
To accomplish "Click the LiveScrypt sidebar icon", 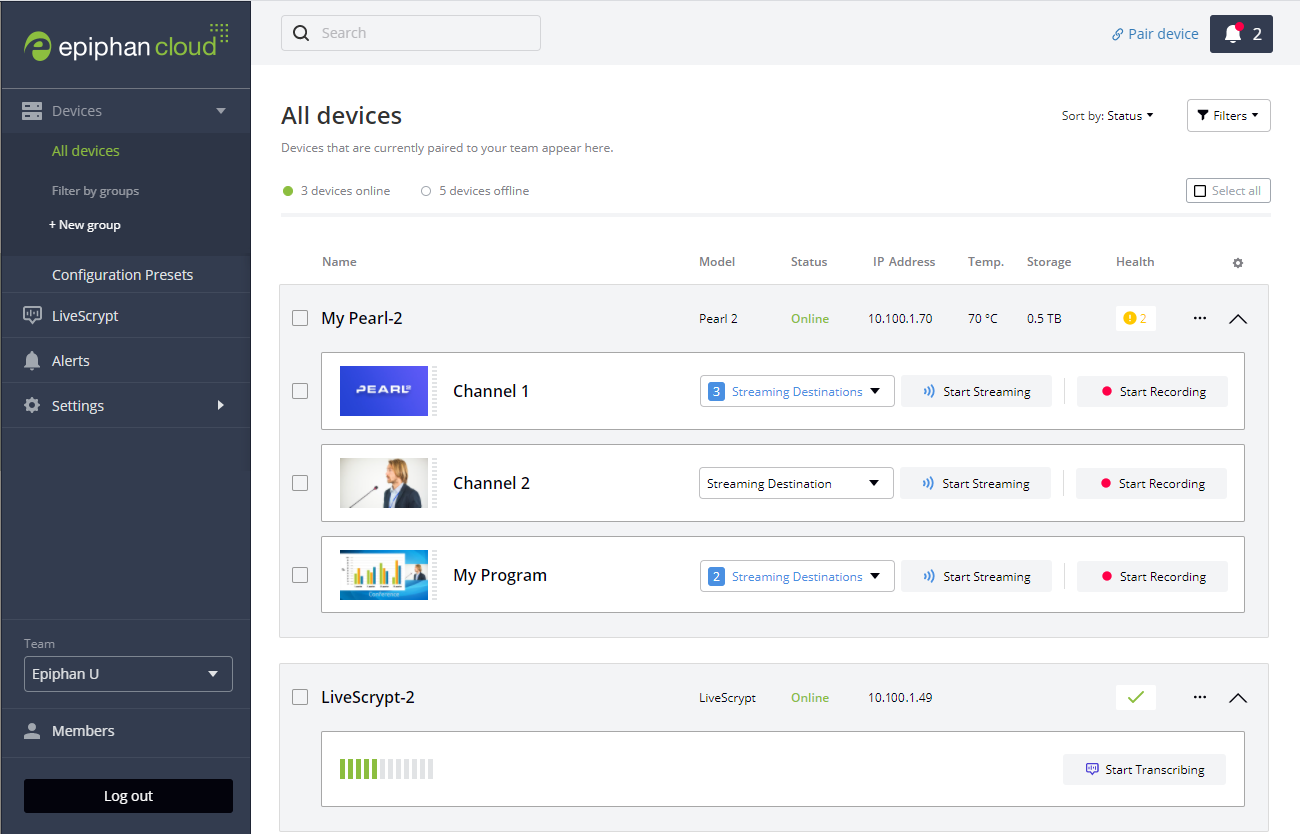I will click(32, 315).
